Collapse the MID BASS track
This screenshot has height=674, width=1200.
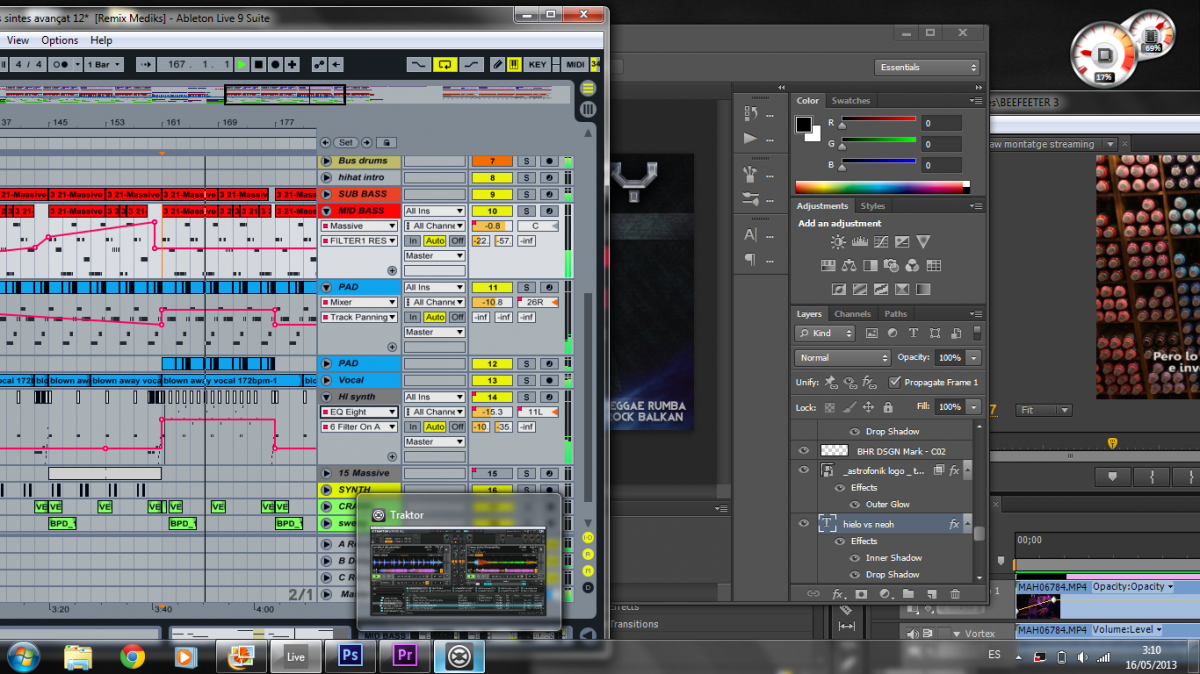tap(326, 211)
